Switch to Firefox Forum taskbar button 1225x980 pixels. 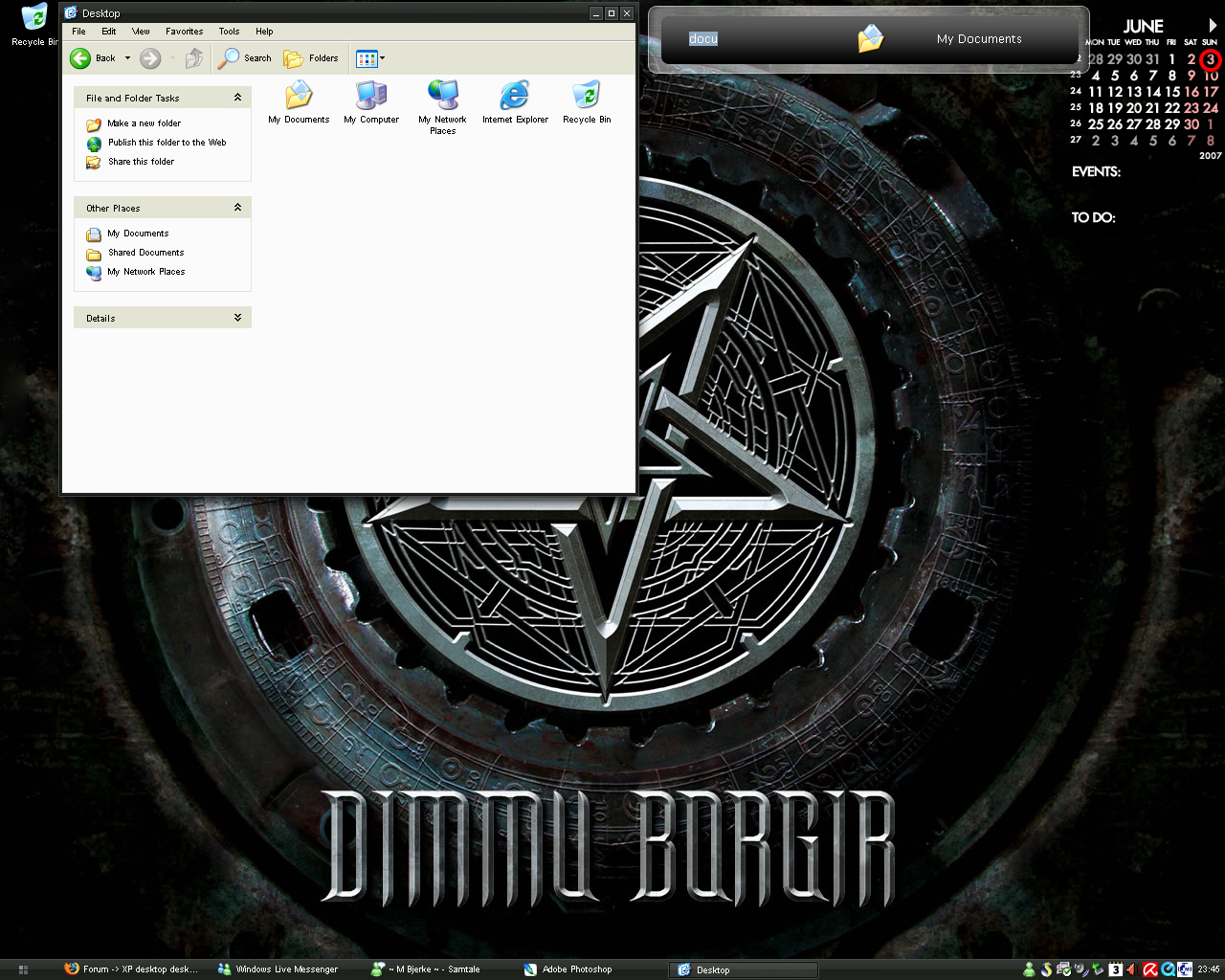pyautogui.click(x=132, y=969)
